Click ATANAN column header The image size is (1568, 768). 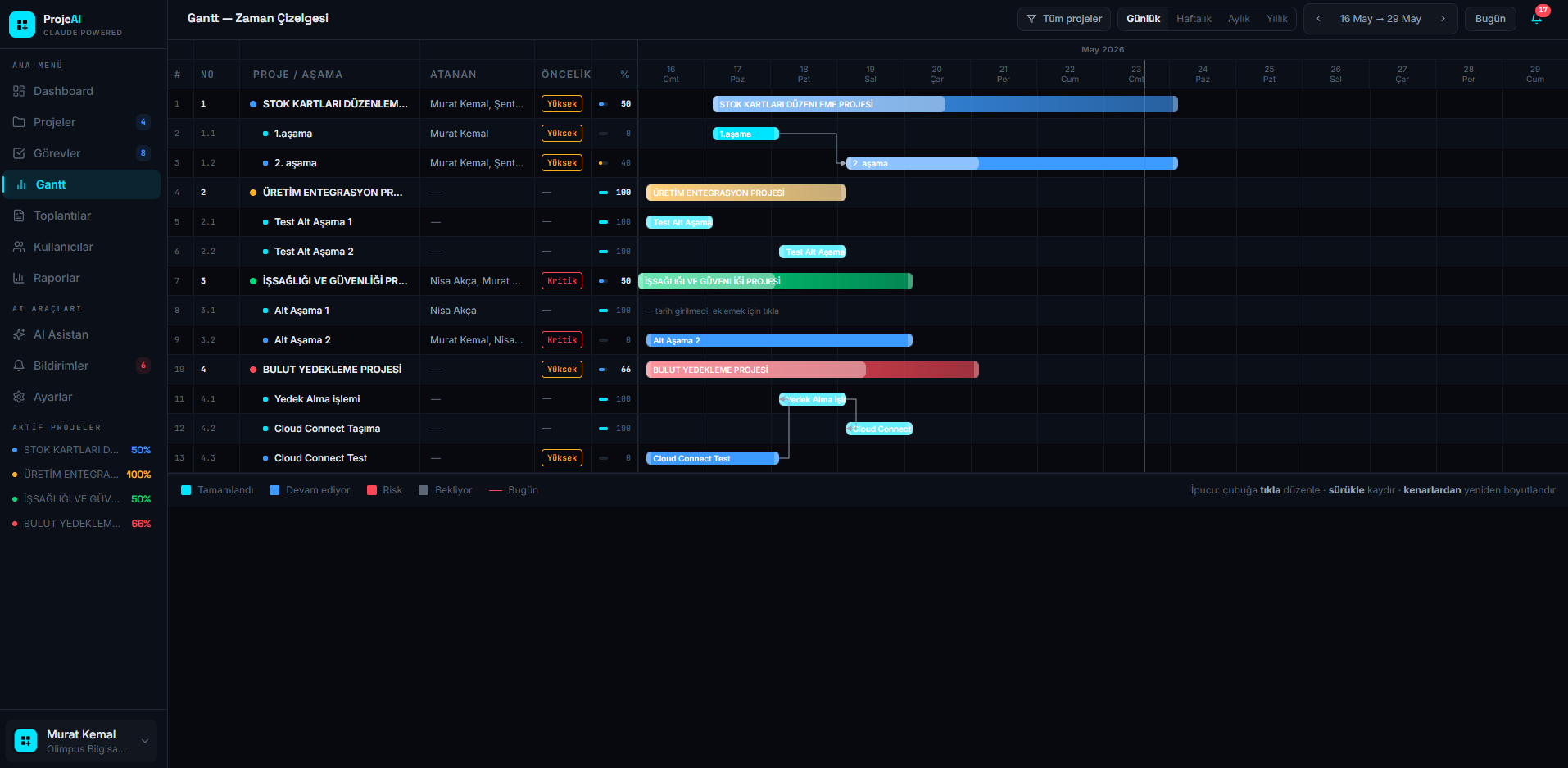point(453,75)
